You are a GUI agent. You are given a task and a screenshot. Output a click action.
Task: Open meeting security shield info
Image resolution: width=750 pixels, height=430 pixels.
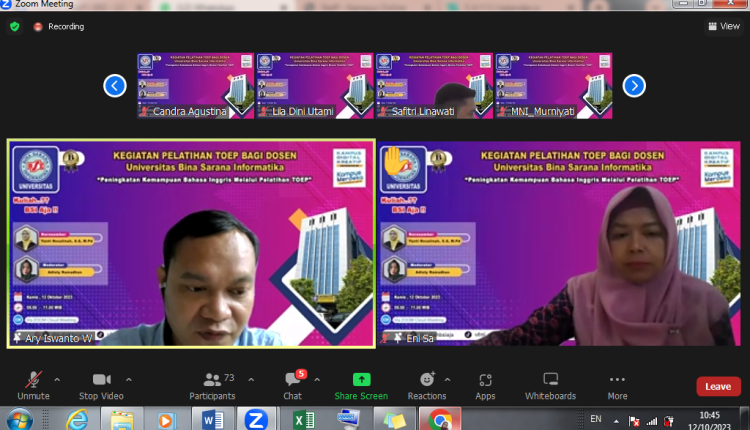coord(15,27)
